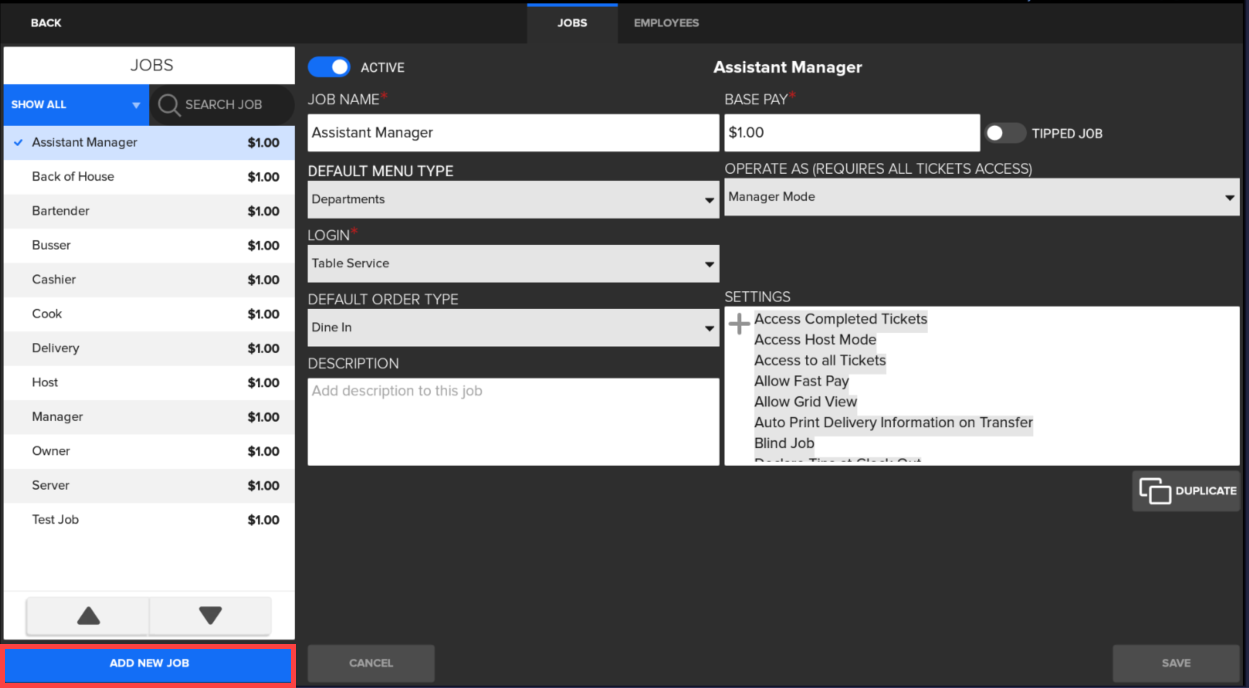Screen dimensions: 1249x688
Task: Click inside the Description text area
Action: (x=513, y=422)
